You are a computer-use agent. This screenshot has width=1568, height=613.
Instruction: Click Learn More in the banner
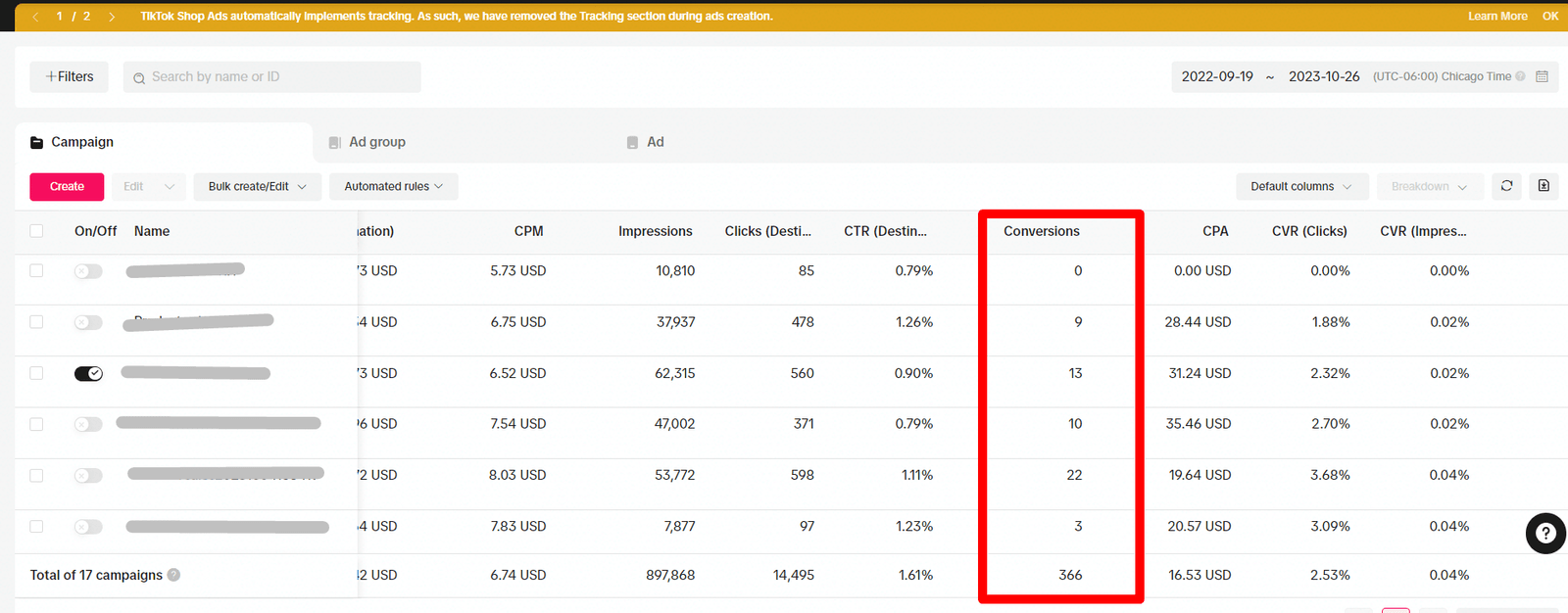[1497, 16]
